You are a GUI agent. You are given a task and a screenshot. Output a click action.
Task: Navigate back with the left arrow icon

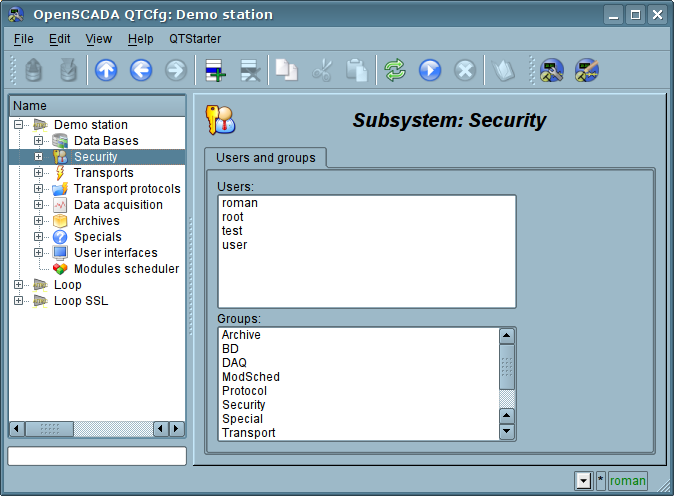coord(141,70)
